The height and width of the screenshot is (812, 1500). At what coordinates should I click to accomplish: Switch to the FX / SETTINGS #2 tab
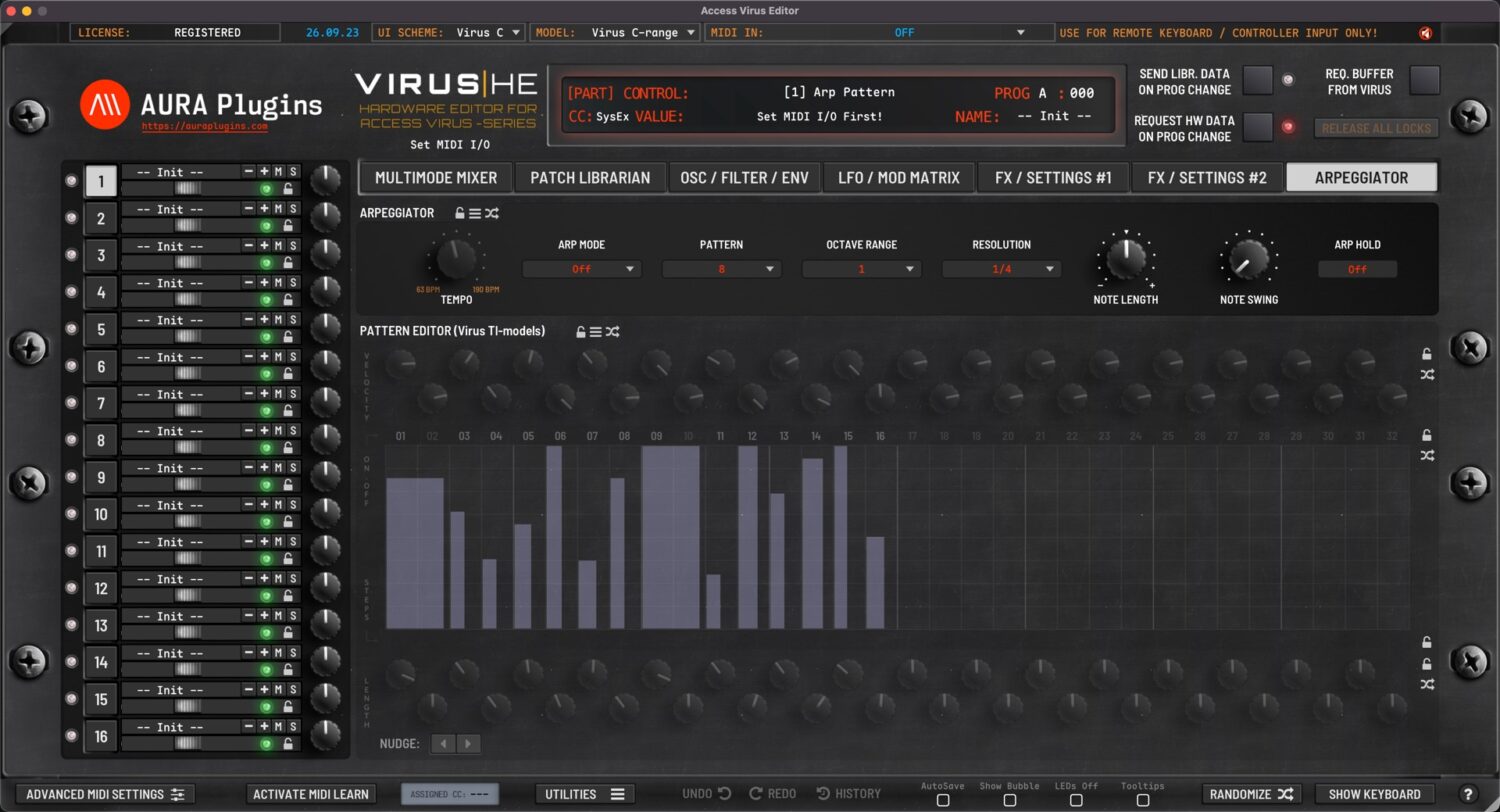tap(1207, 178)
